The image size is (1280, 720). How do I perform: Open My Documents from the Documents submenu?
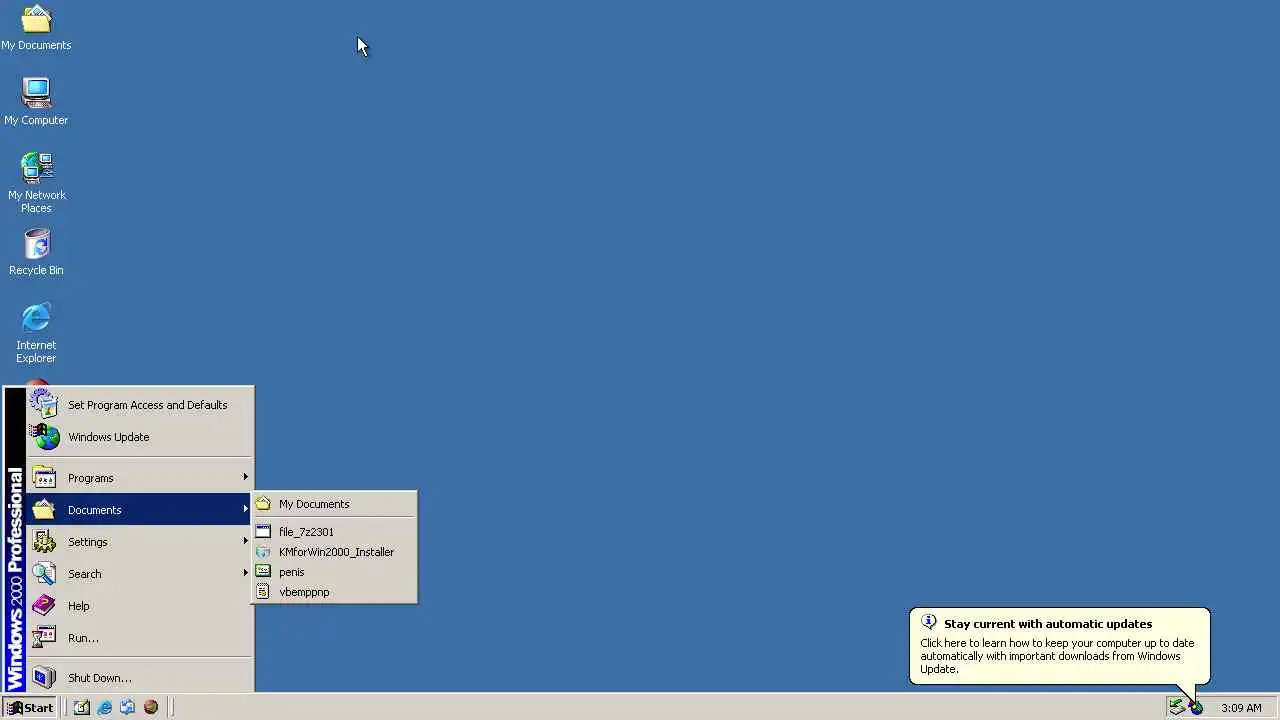point(334,504)
